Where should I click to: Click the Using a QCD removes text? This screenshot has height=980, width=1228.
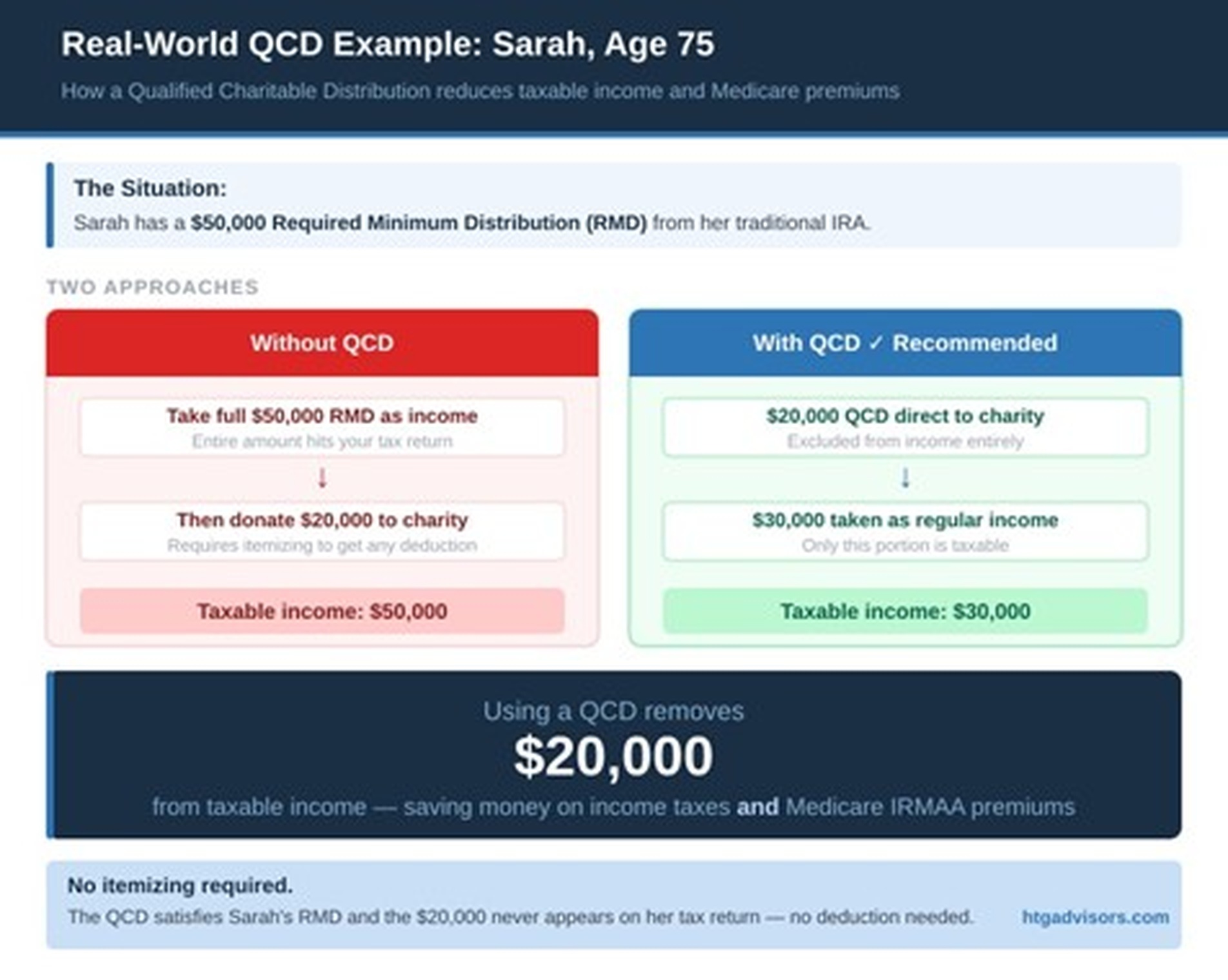click(x=613, y=710)
